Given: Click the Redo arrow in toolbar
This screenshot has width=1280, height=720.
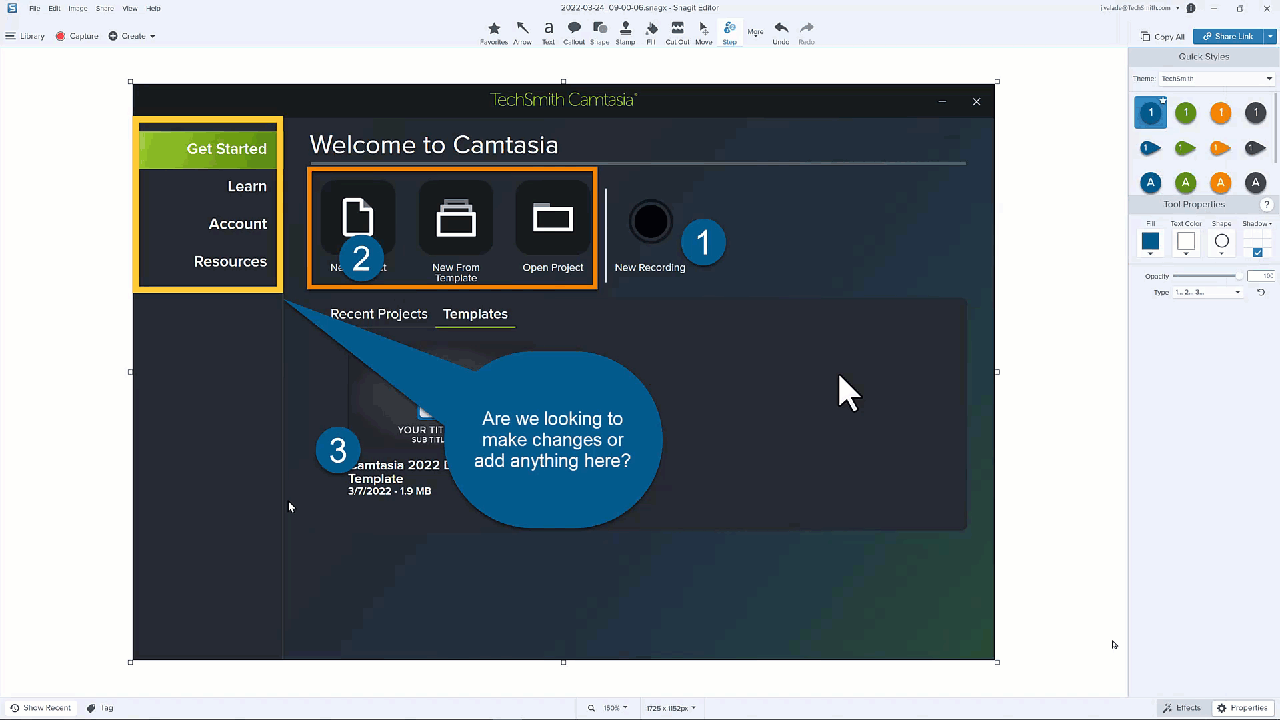Looking at the screenshot, I should pos(806,33).
